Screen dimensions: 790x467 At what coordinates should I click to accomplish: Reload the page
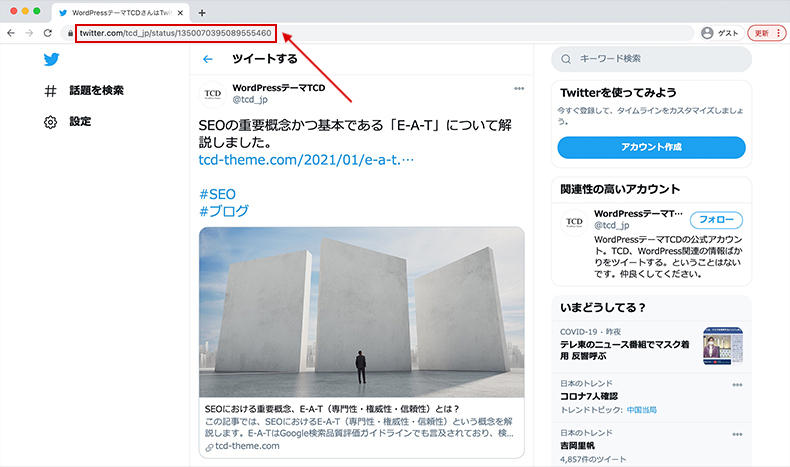point(48,33)
